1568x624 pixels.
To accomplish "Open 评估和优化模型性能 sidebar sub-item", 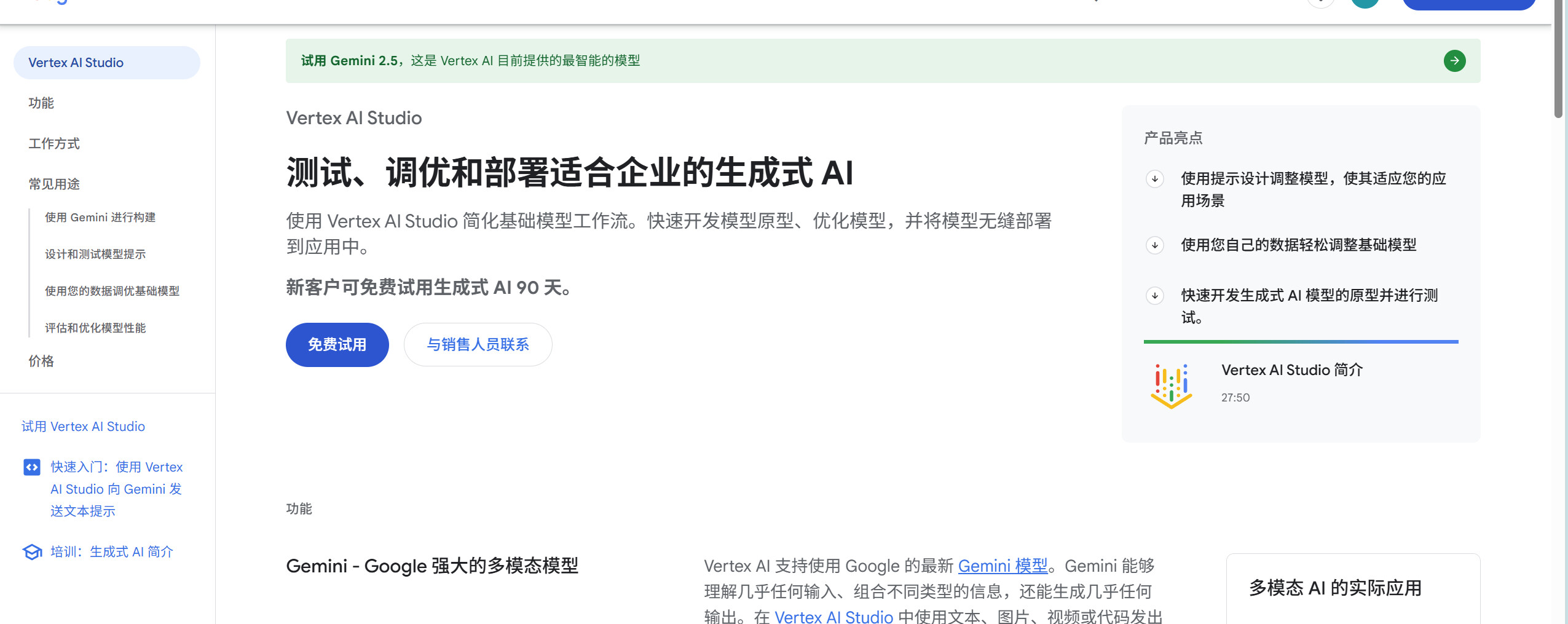I will coord(95,328).
